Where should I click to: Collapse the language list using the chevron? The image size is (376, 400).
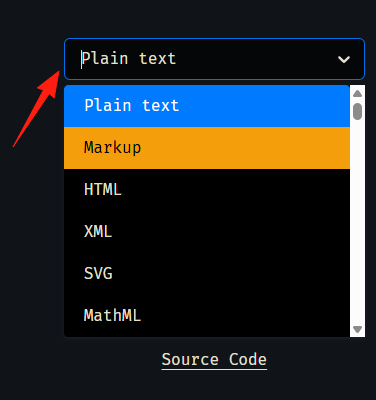coord(344,60)
